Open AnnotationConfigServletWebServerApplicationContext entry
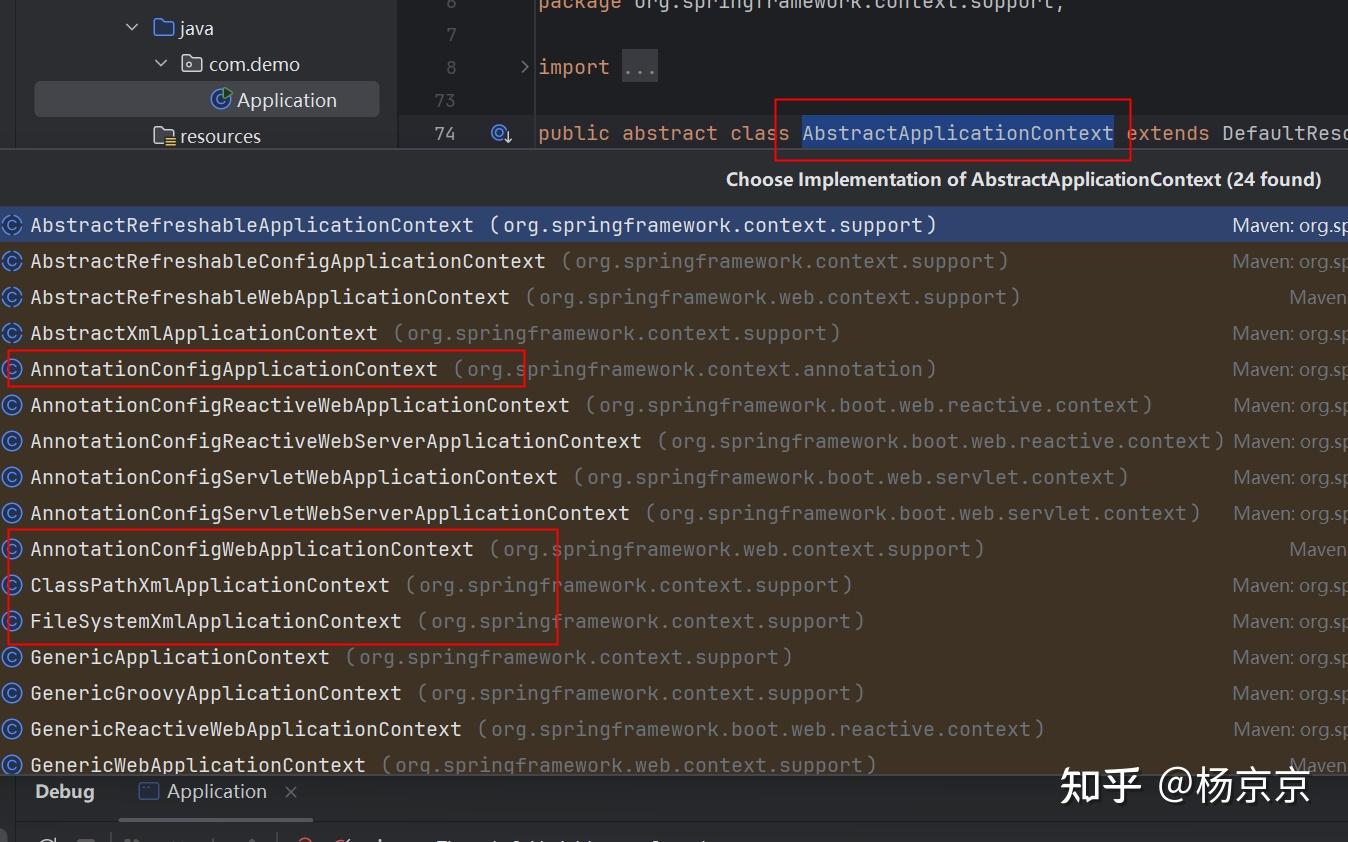Viewport: 1348px width, 842px height. pyautogui.click(x=674, y=513)
